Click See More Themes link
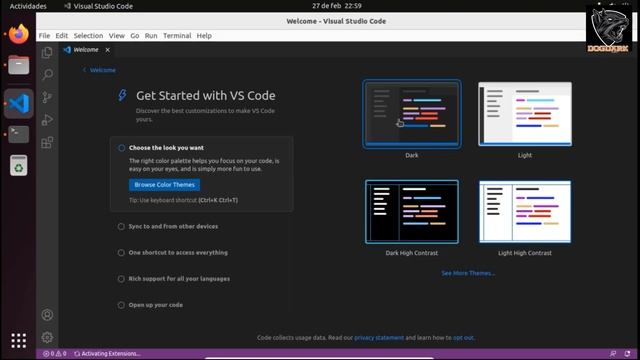Image resolution: width=640 pixels, height=360 pixels. pos(468,273)
